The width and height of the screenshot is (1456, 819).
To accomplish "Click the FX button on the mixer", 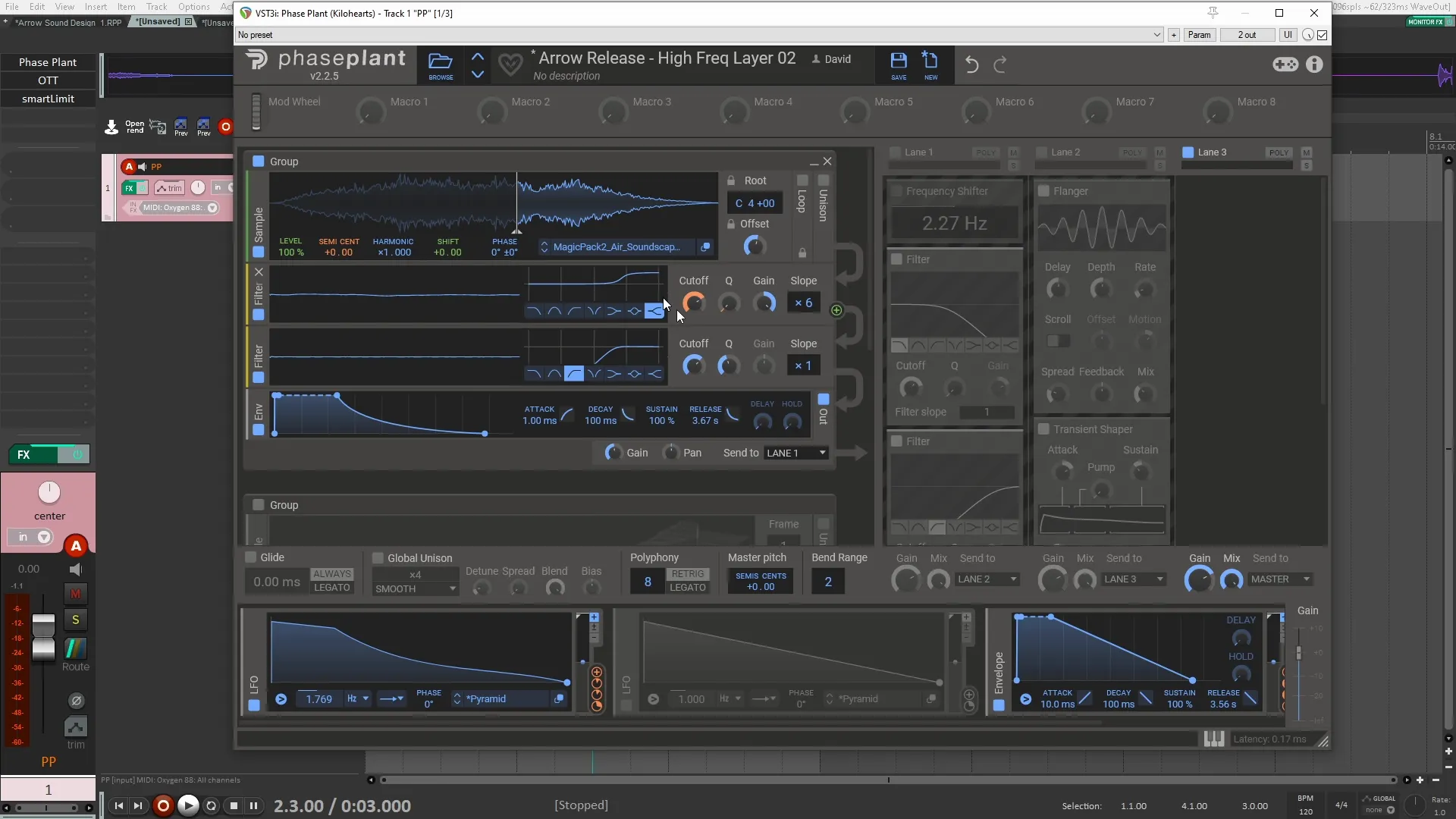I will coord(33,454).
